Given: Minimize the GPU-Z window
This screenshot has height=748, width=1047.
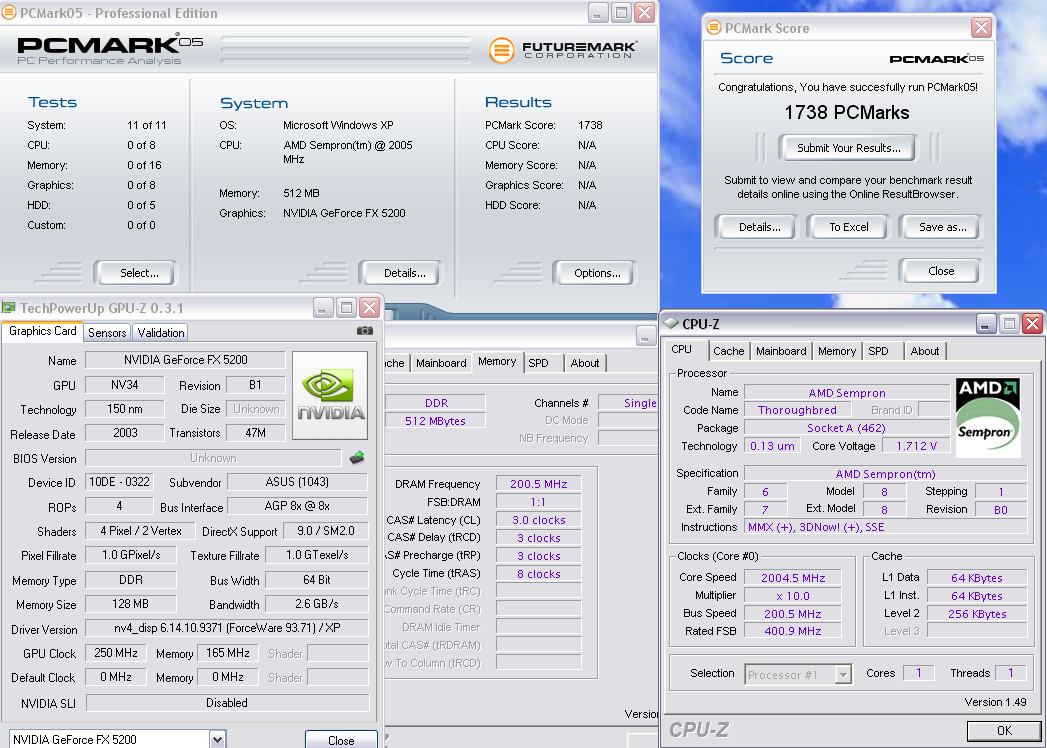Looking at the screenshot, I should coord(323,308).
